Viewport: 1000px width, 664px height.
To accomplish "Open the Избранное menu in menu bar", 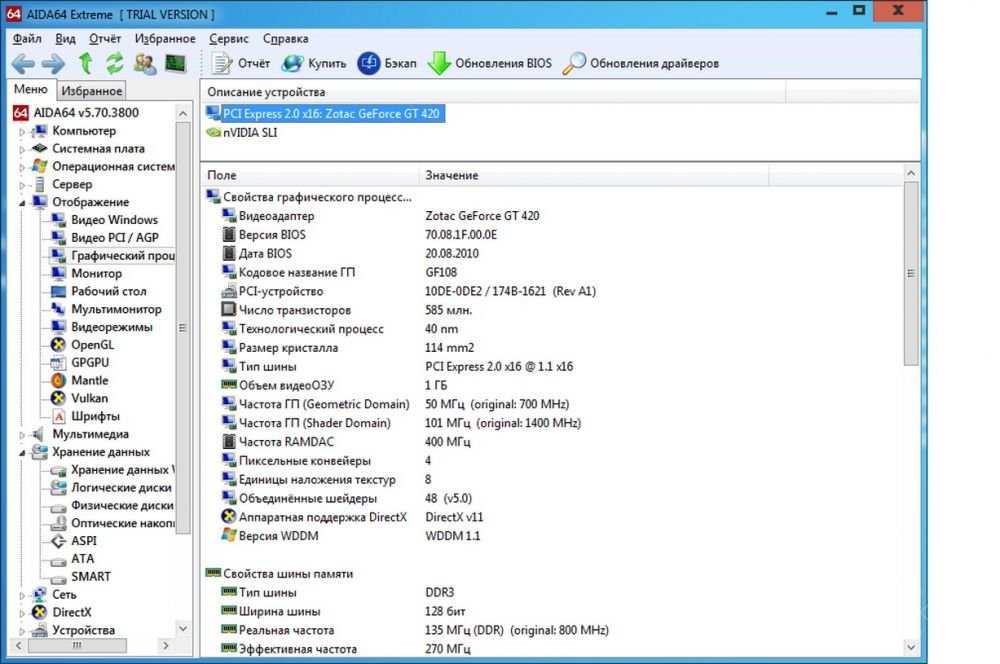I will tap(165, 38).
